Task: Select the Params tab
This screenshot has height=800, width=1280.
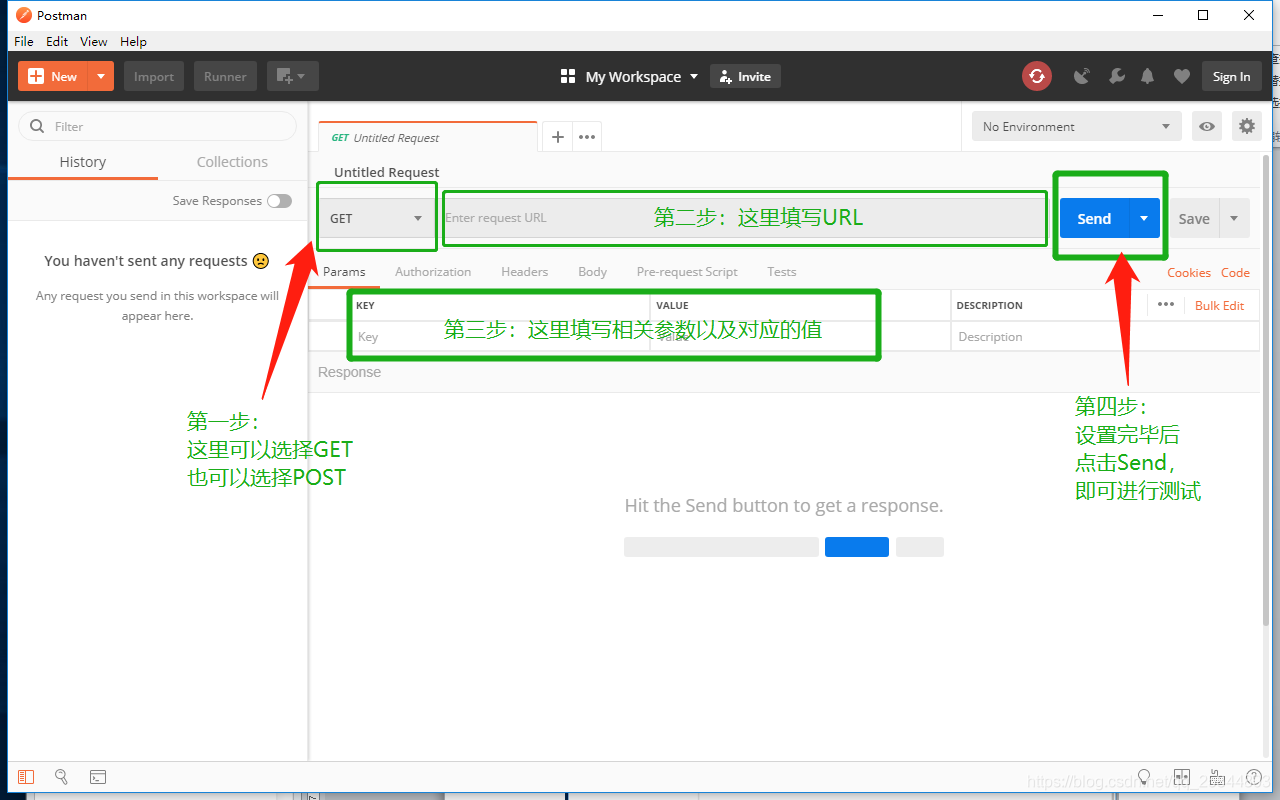Action: pos(344,272)
